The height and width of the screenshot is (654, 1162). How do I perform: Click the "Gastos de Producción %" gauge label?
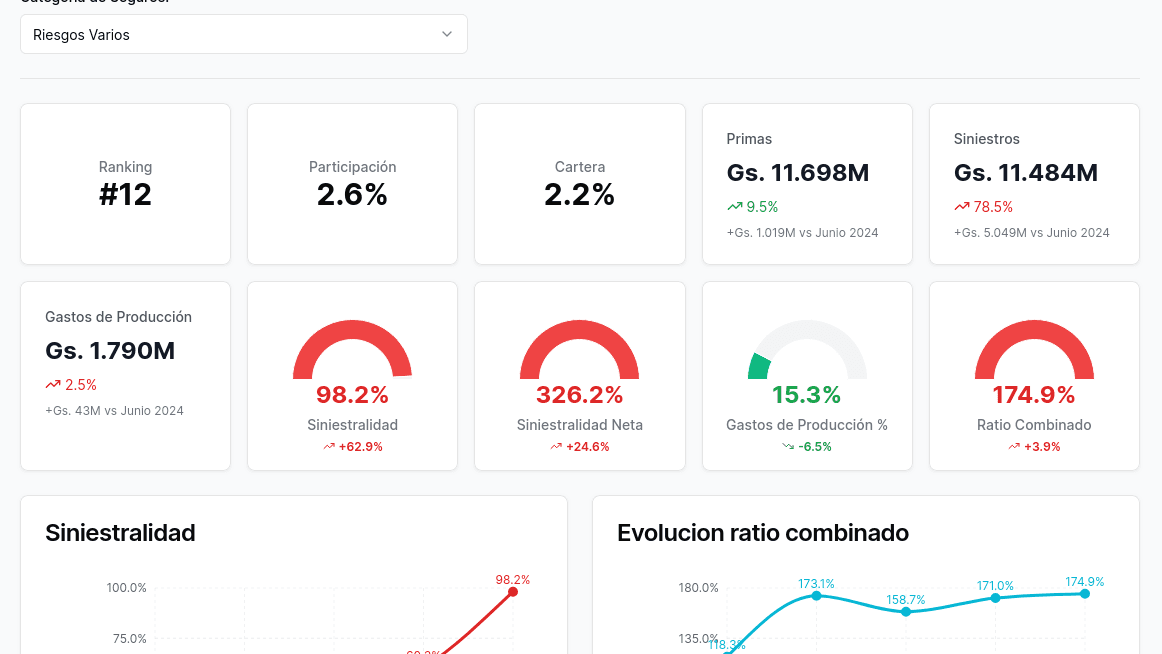point(806,425)
